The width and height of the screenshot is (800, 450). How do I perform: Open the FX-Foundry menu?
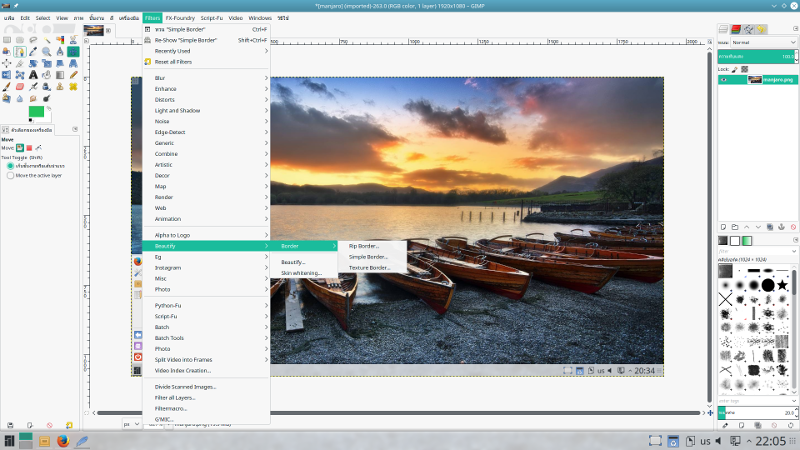[x=180, y=18]
